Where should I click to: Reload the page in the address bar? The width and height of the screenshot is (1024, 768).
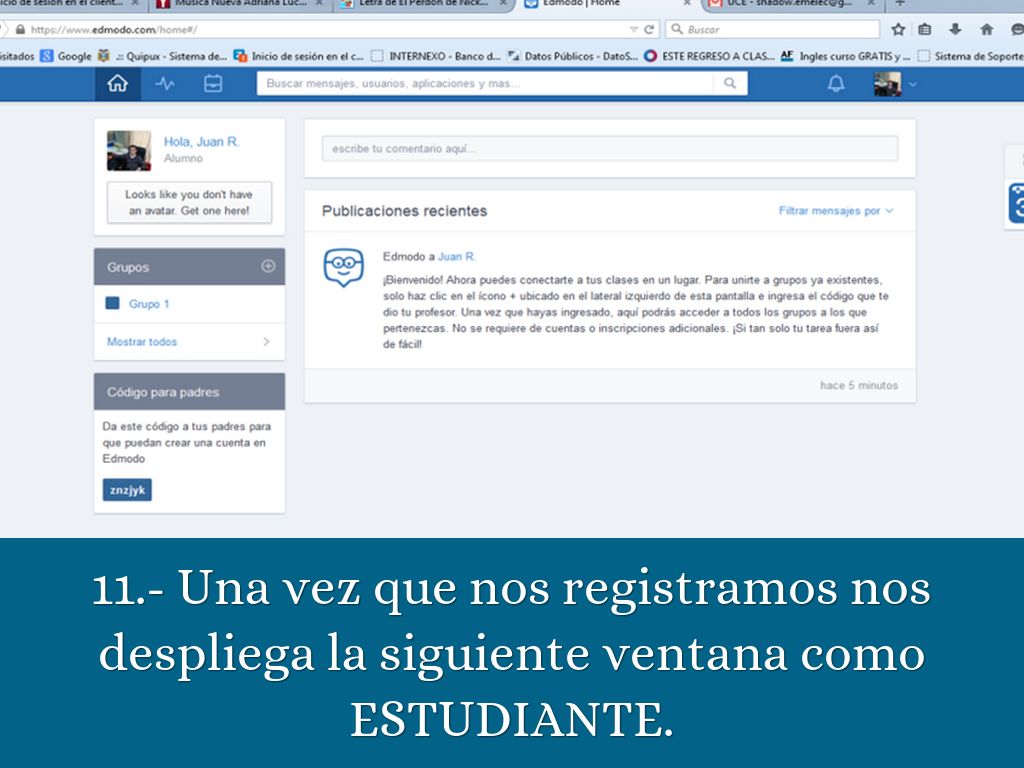(649, 29)
